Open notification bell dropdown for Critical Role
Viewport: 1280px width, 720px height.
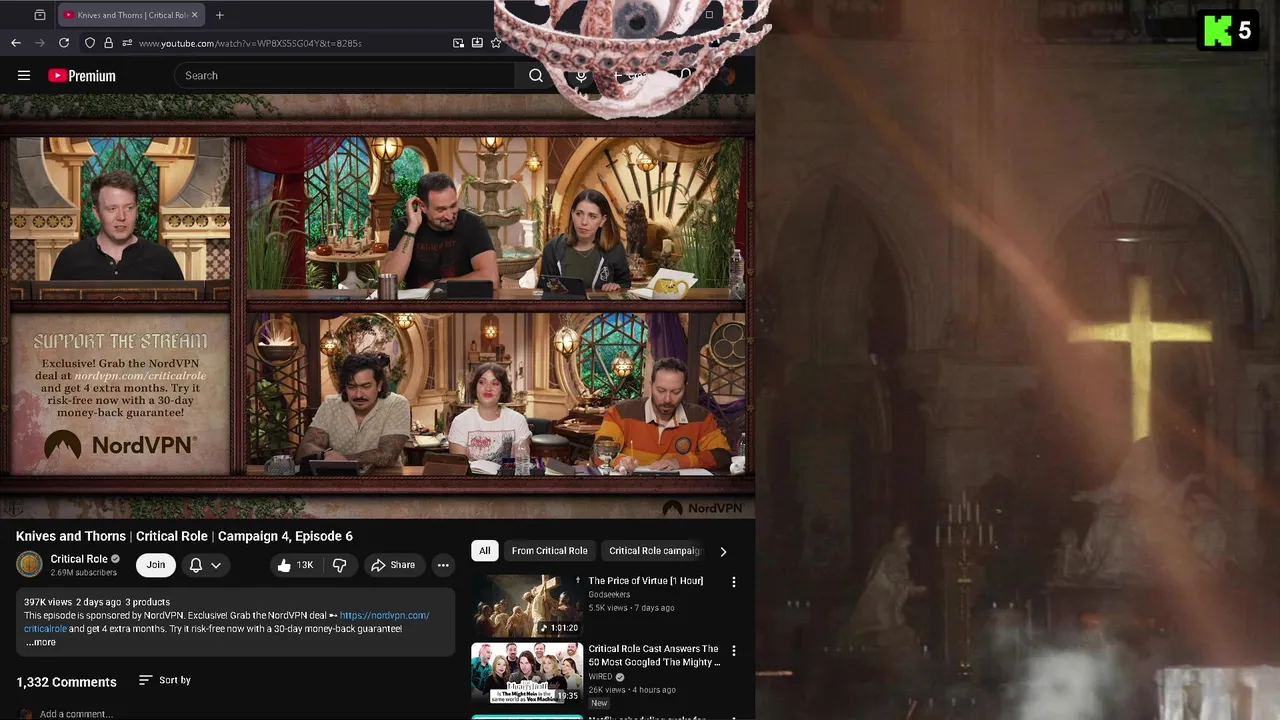(x=205, y=565)
